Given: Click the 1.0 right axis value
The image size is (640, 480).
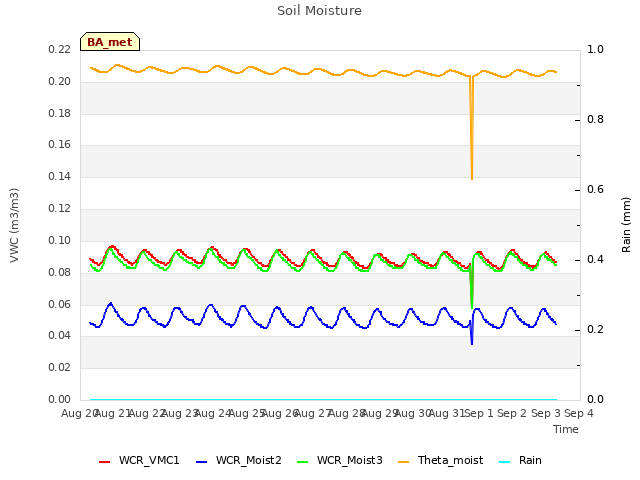Looking at the screenshot, I should [595, 49].
